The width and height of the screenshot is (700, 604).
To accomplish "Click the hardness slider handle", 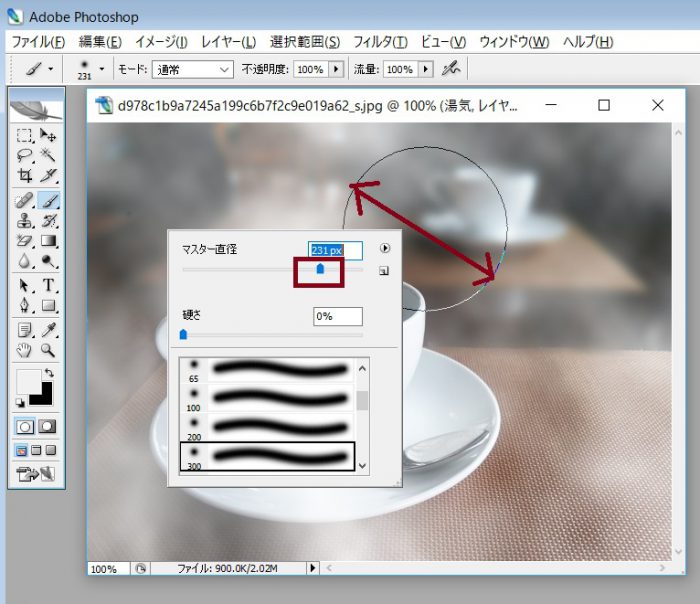I will point(183,334).
